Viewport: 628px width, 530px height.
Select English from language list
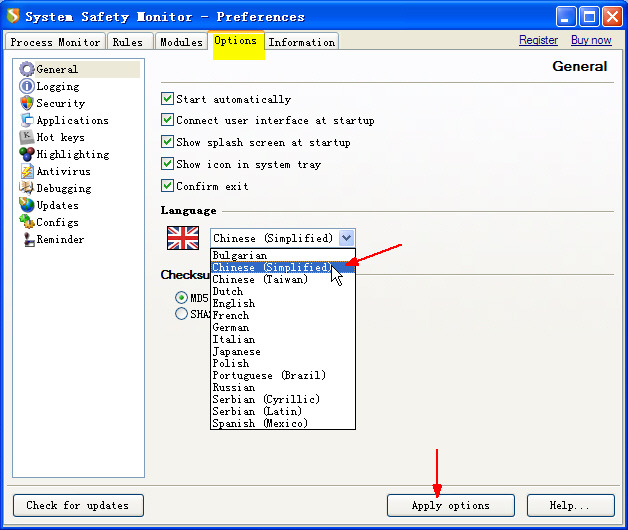click(283, 303)
